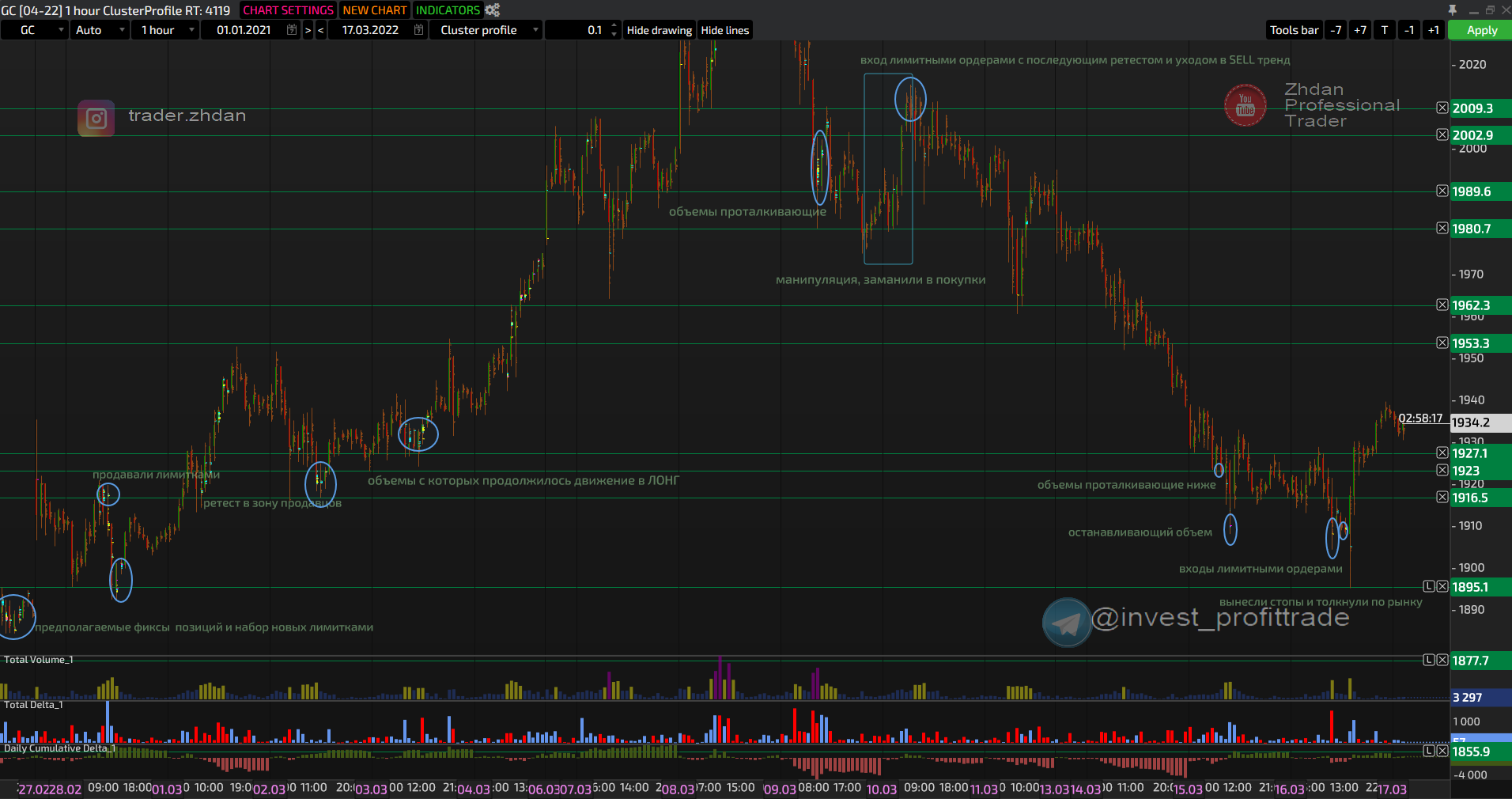Delete the 1923 horizontal level

click(x=1442, y=471)
